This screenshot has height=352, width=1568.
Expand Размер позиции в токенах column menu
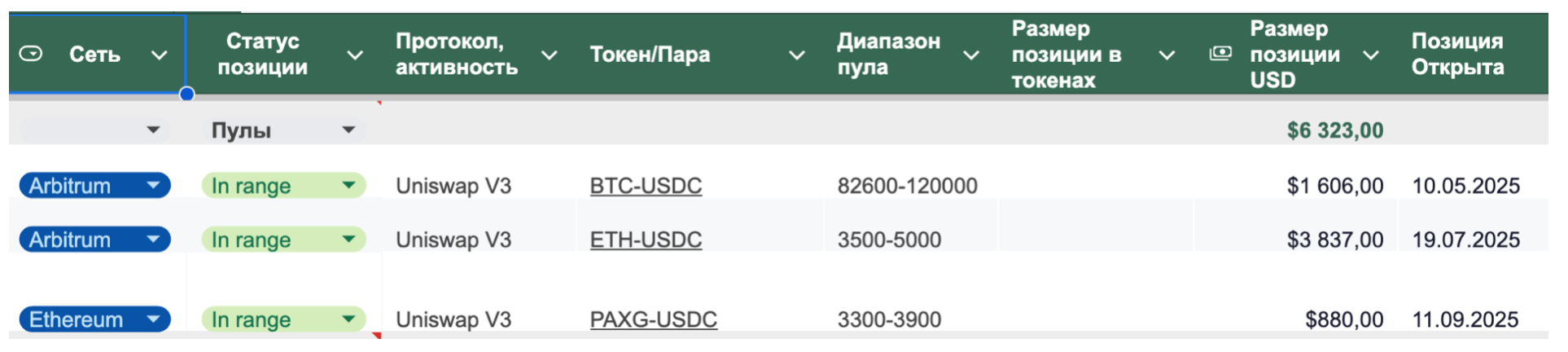tap(1167, 55)
